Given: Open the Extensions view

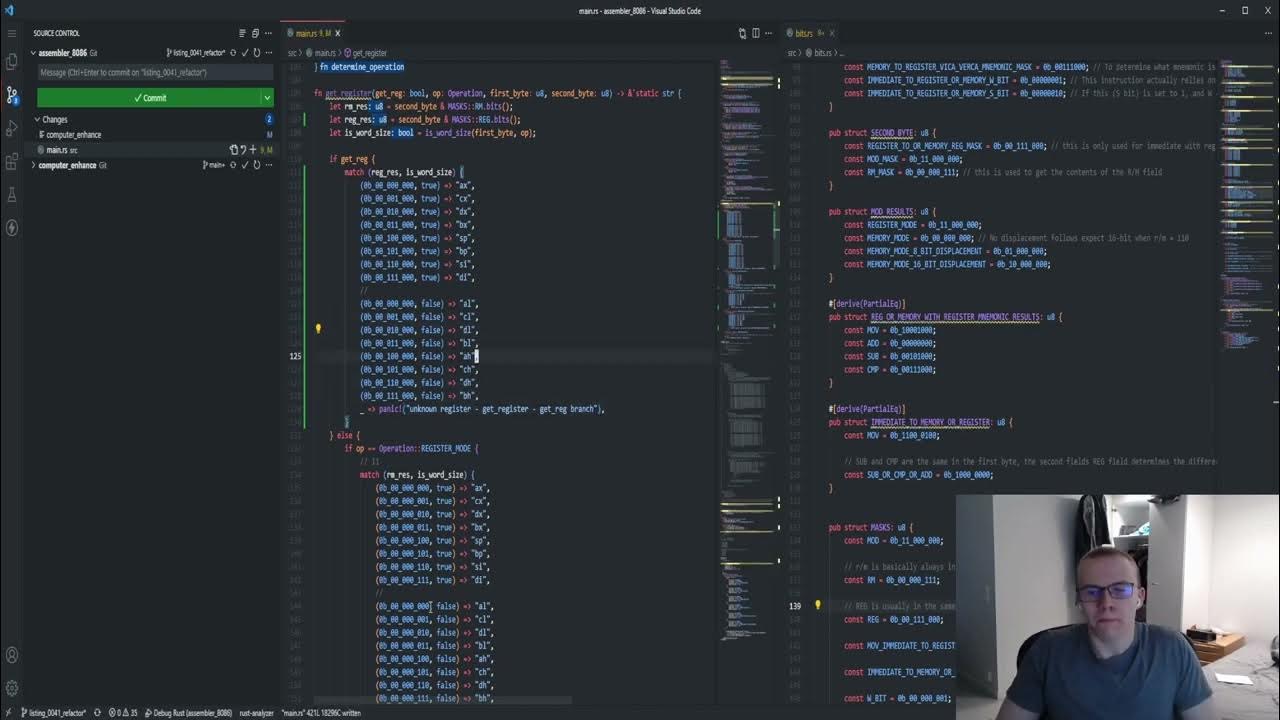Looking at the screenshot, I should pos(12,161).
